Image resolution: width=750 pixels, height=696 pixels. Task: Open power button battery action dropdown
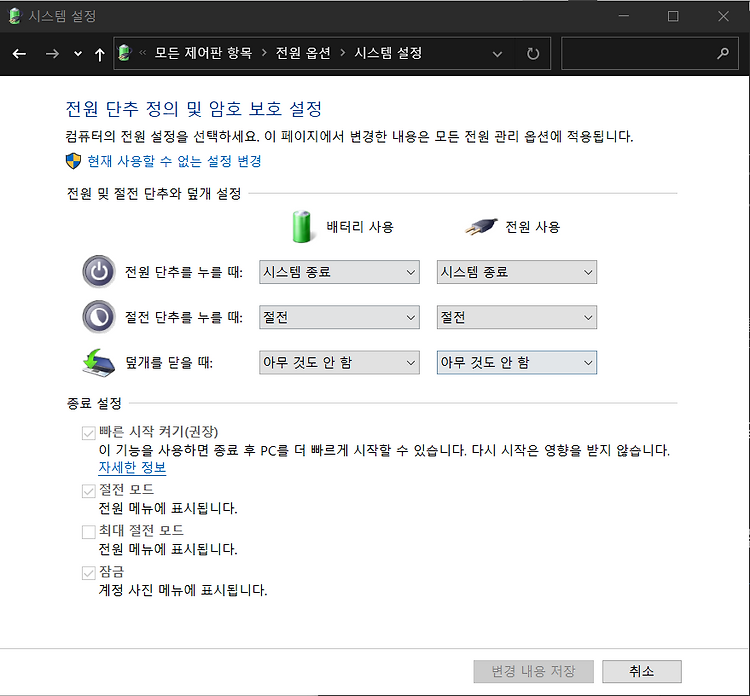(339, 272)
